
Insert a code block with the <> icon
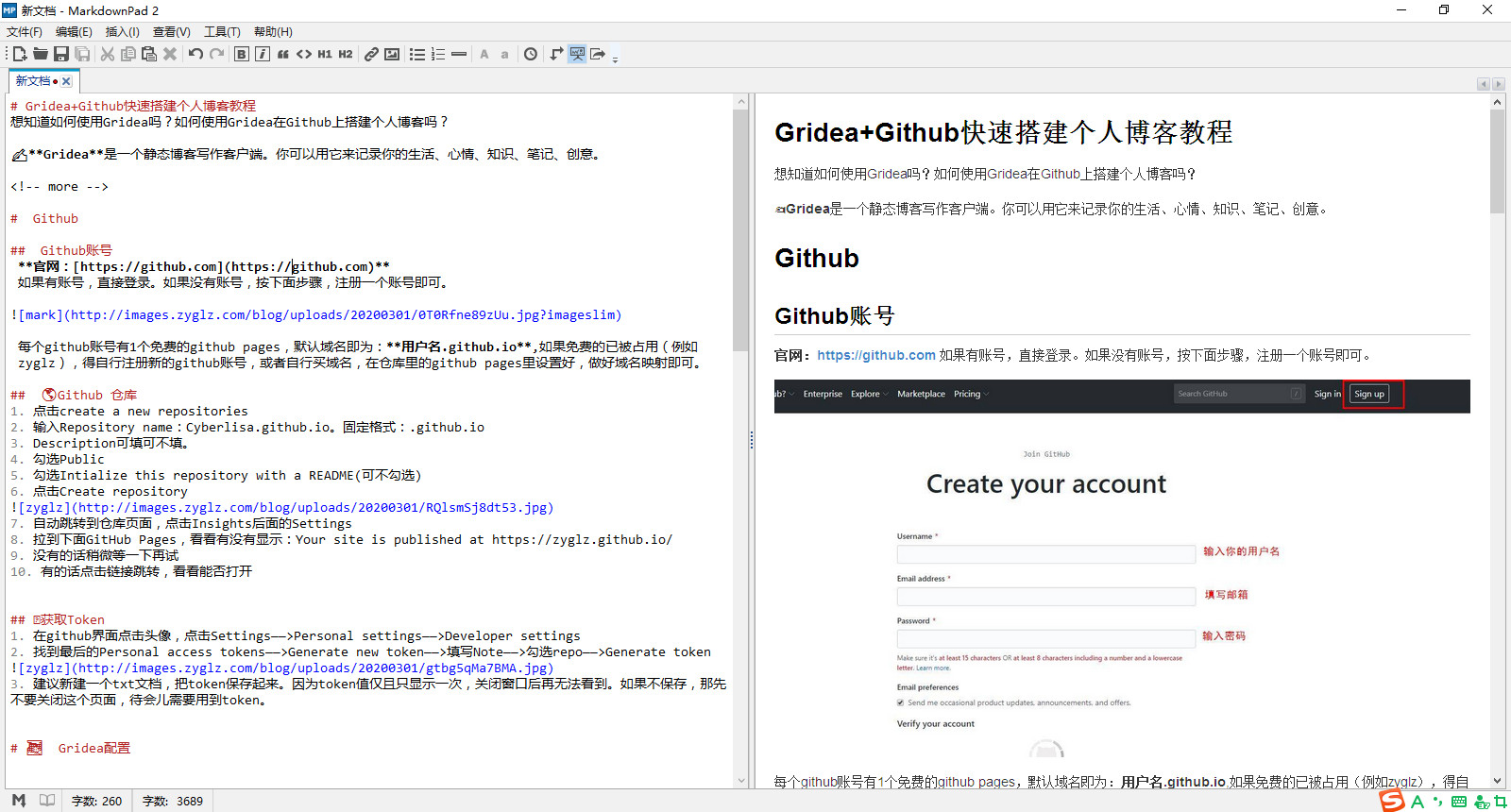click(304, 54)
